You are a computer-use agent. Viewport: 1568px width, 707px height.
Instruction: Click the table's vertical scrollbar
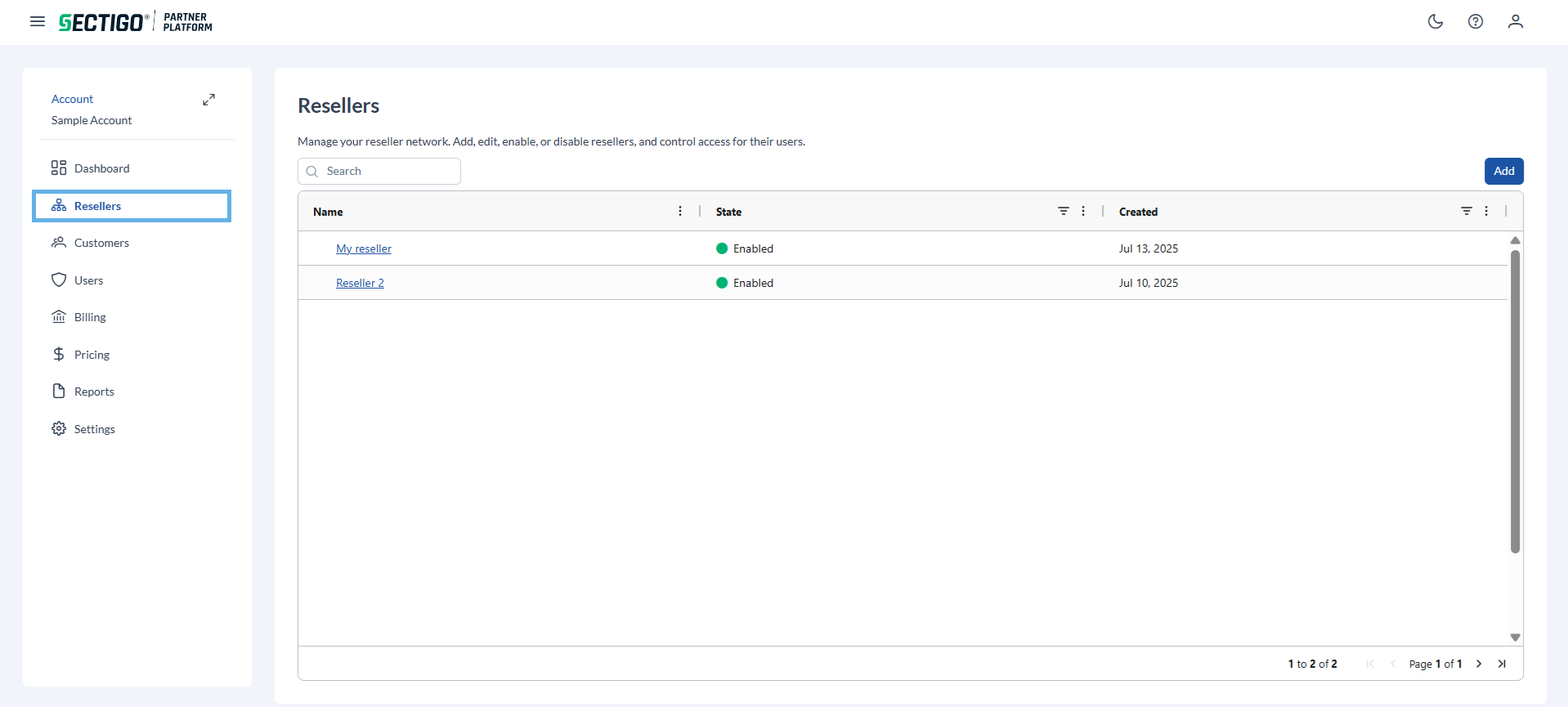click(1515, 400)
